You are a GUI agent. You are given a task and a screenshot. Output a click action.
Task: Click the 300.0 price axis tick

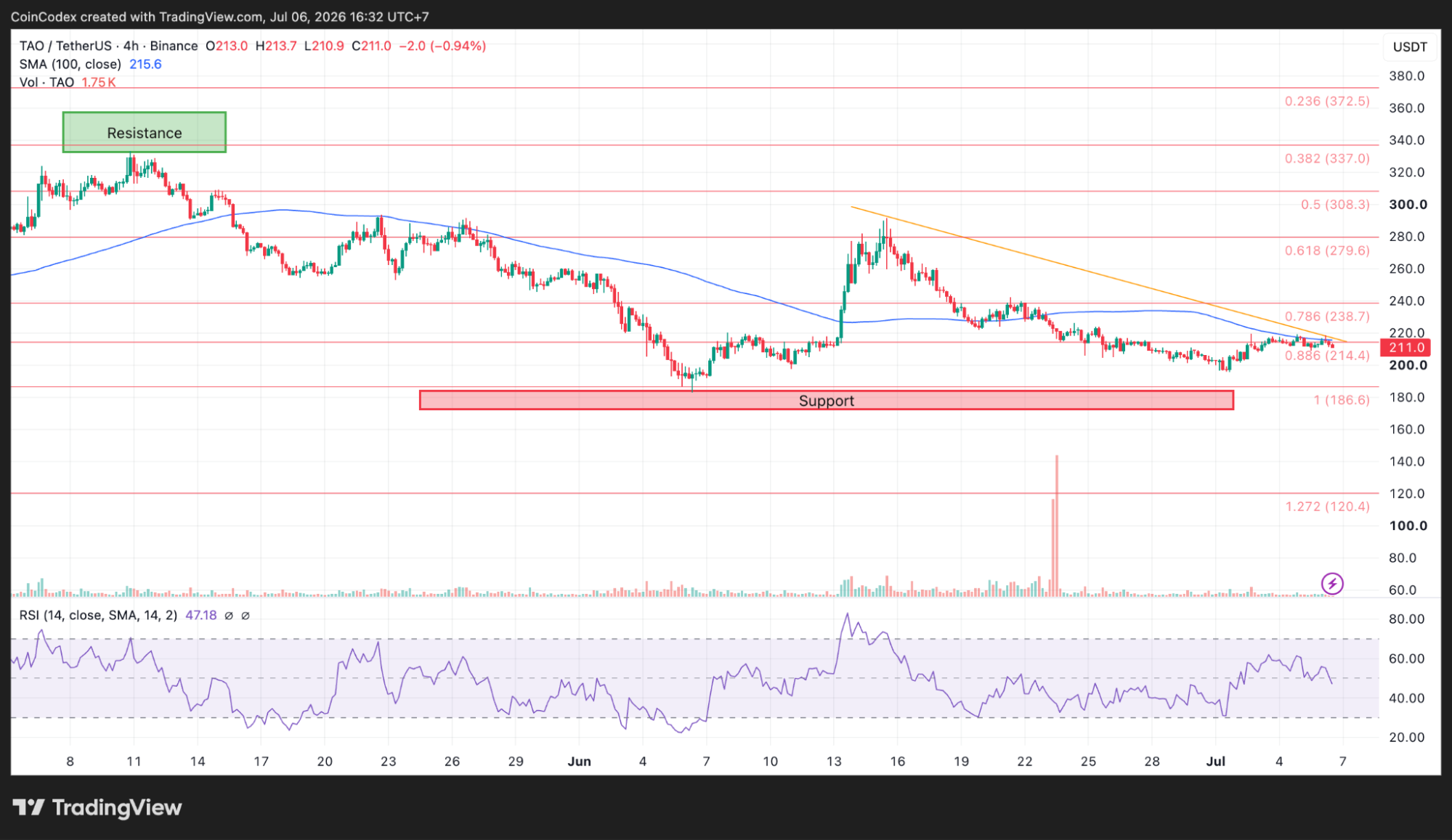pyautogui.click(x=1408, y=205)
